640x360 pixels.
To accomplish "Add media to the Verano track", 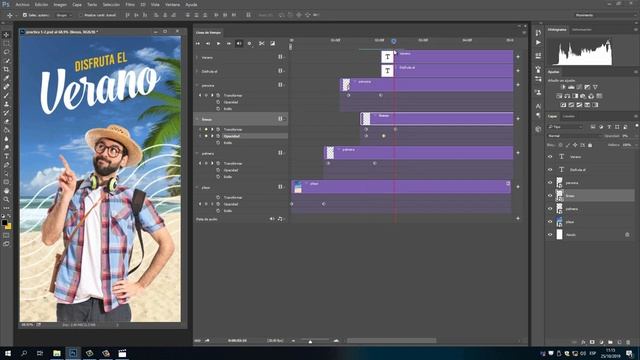I will (x=518, y=57).
